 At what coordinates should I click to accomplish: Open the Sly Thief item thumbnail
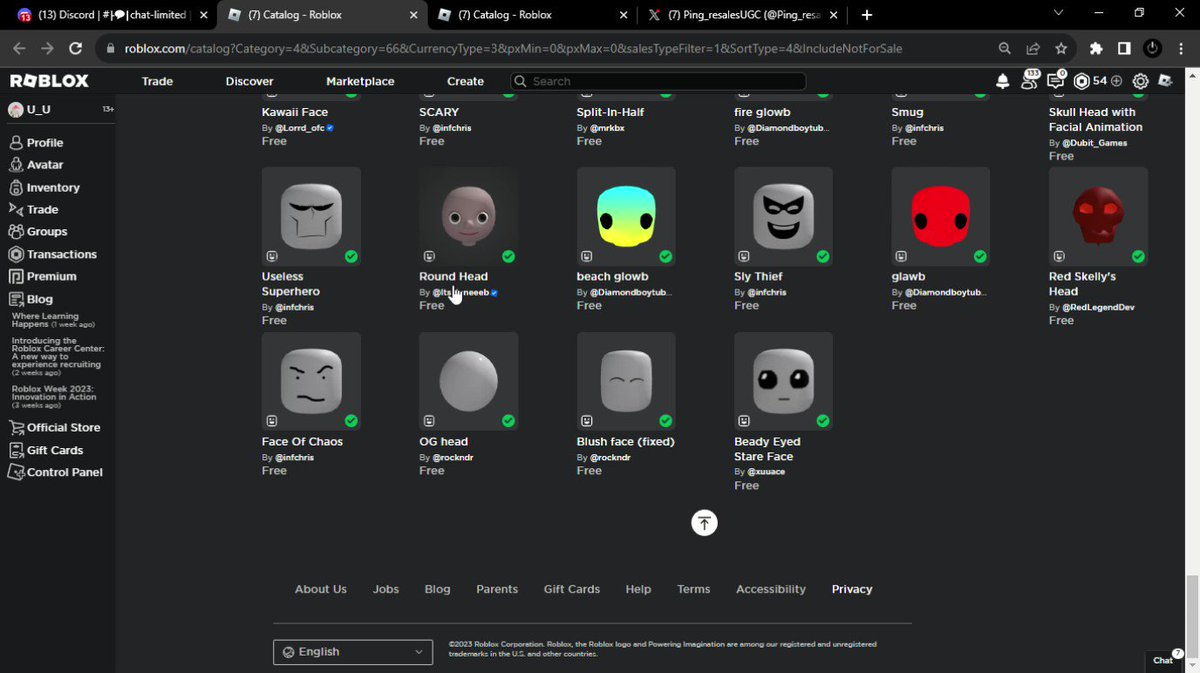point(783,216)
